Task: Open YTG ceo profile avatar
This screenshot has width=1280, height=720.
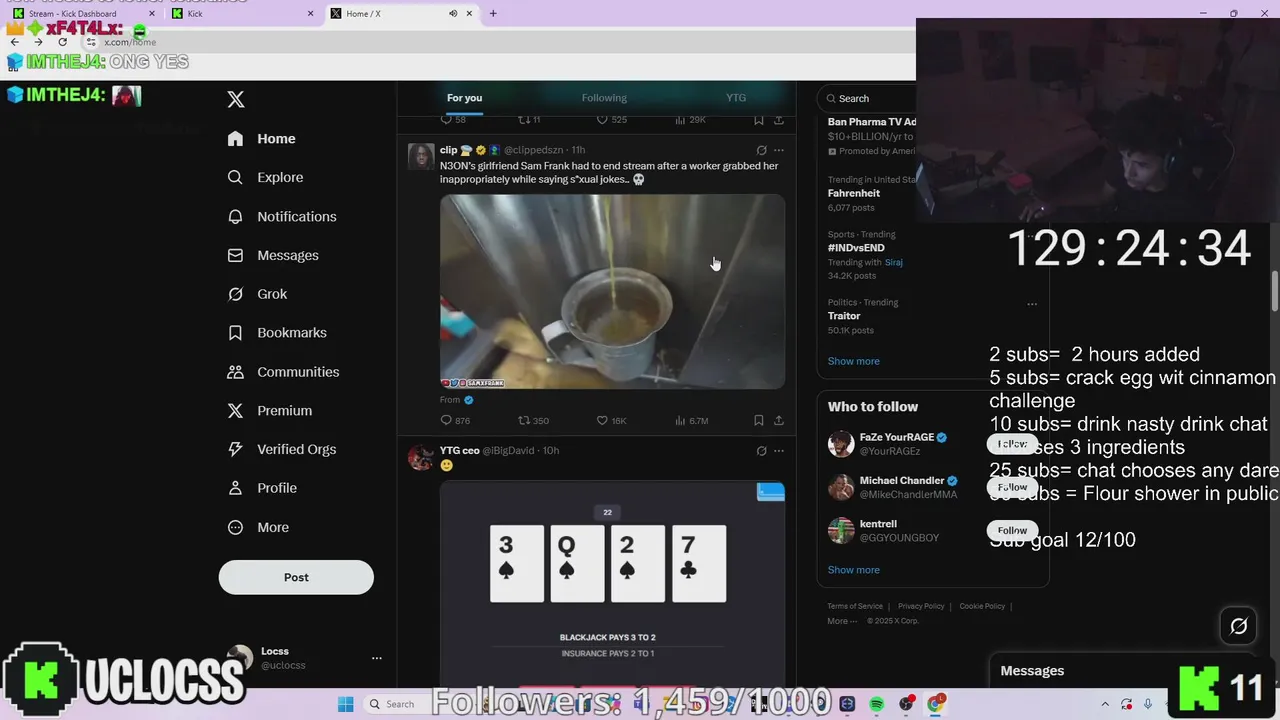Action: [421, 457]
